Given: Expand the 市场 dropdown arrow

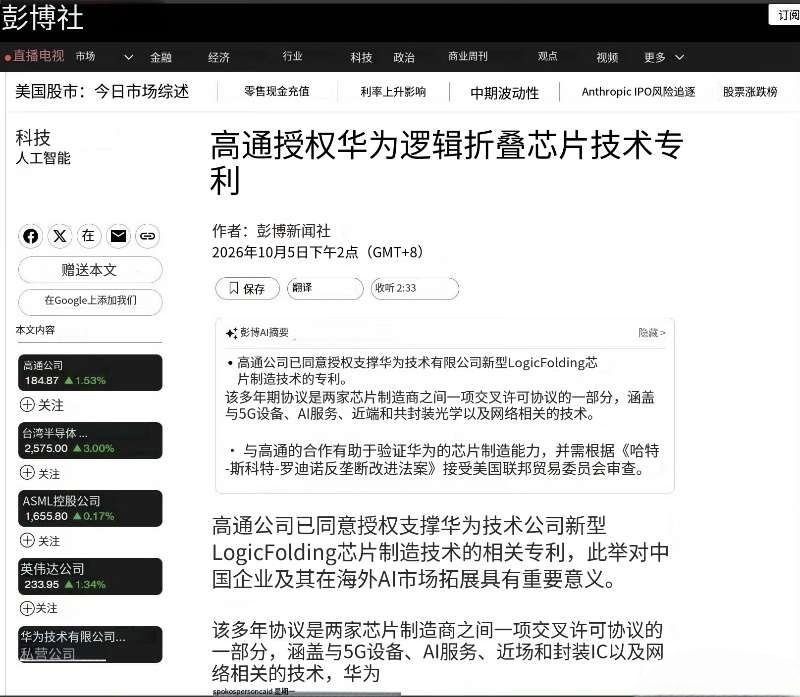Looking at the screenshot, I should (x=129, y=57).
